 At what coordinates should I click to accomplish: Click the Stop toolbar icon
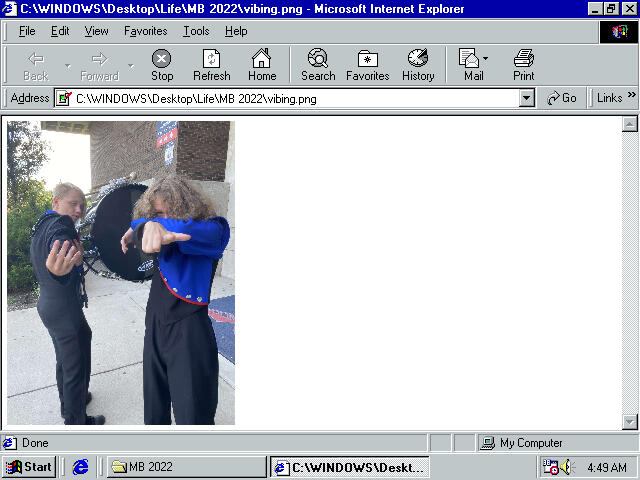point(161,65)
